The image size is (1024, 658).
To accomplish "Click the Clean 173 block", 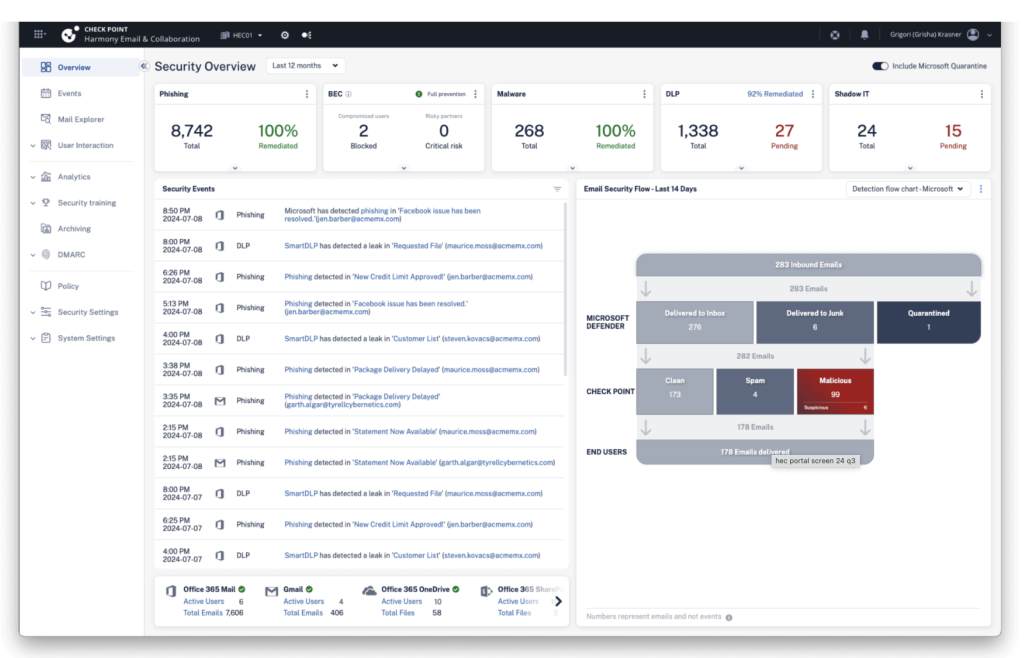I will coord(675,392).
